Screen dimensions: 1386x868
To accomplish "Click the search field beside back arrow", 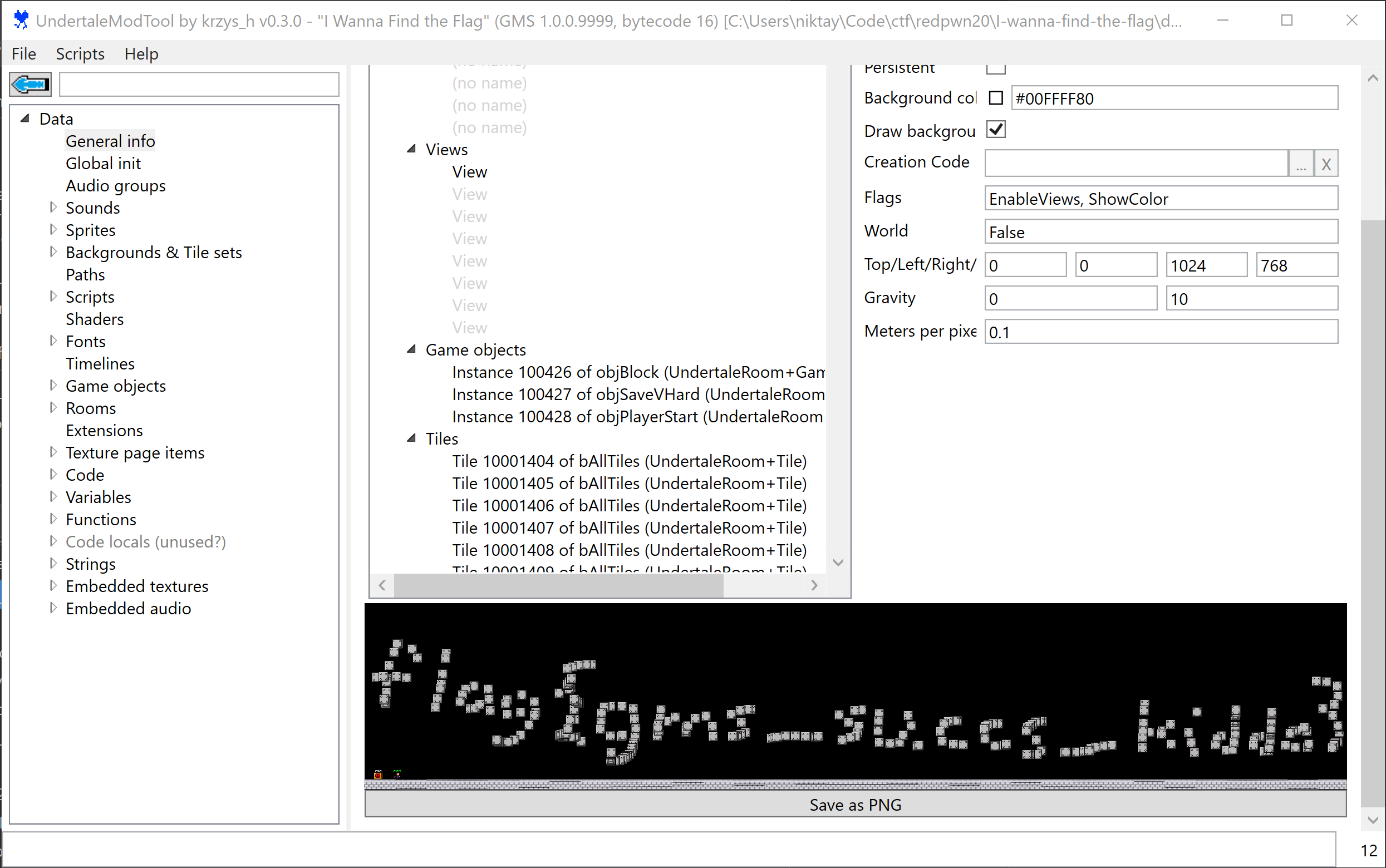I will [x=199, y=85].
